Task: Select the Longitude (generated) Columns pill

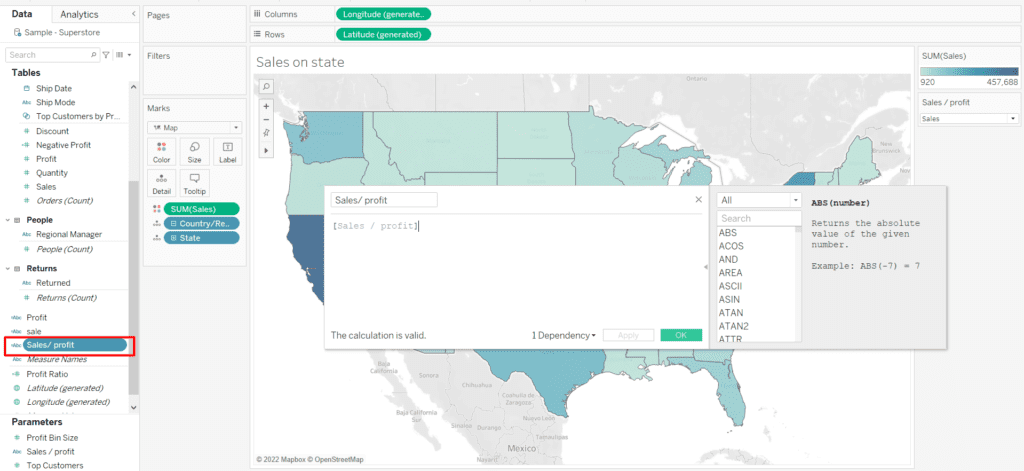Action: pos(383,14)
